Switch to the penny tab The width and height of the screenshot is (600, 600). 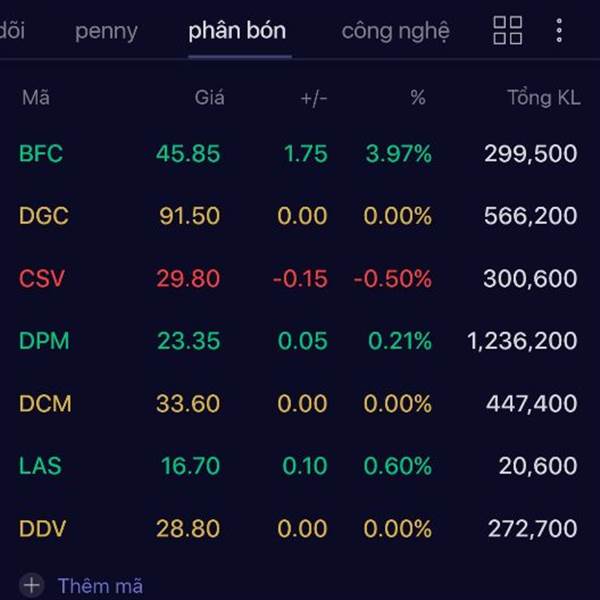[106, 31]
